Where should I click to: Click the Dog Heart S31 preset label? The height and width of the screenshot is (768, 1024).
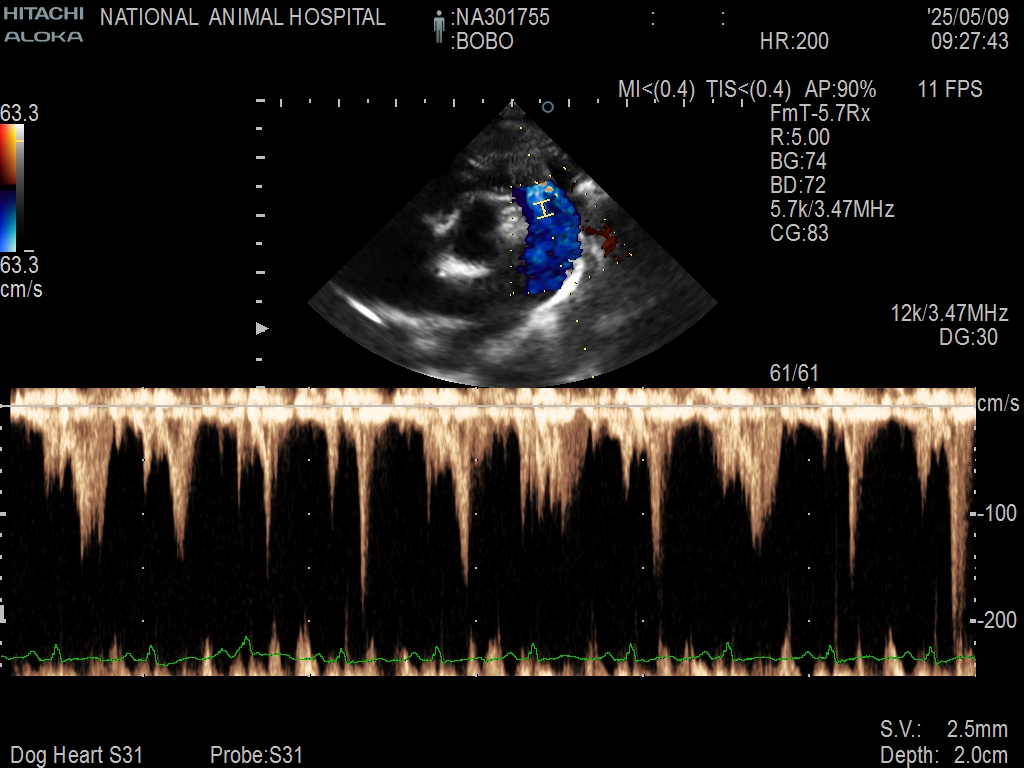76,755
